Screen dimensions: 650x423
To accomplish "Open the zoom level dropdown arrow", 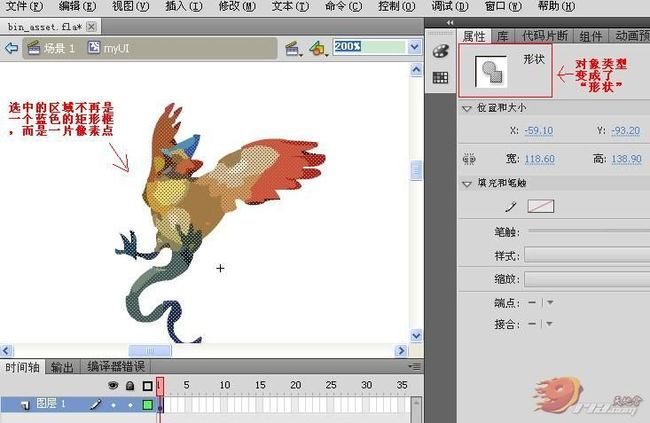I will coord(415,46).
